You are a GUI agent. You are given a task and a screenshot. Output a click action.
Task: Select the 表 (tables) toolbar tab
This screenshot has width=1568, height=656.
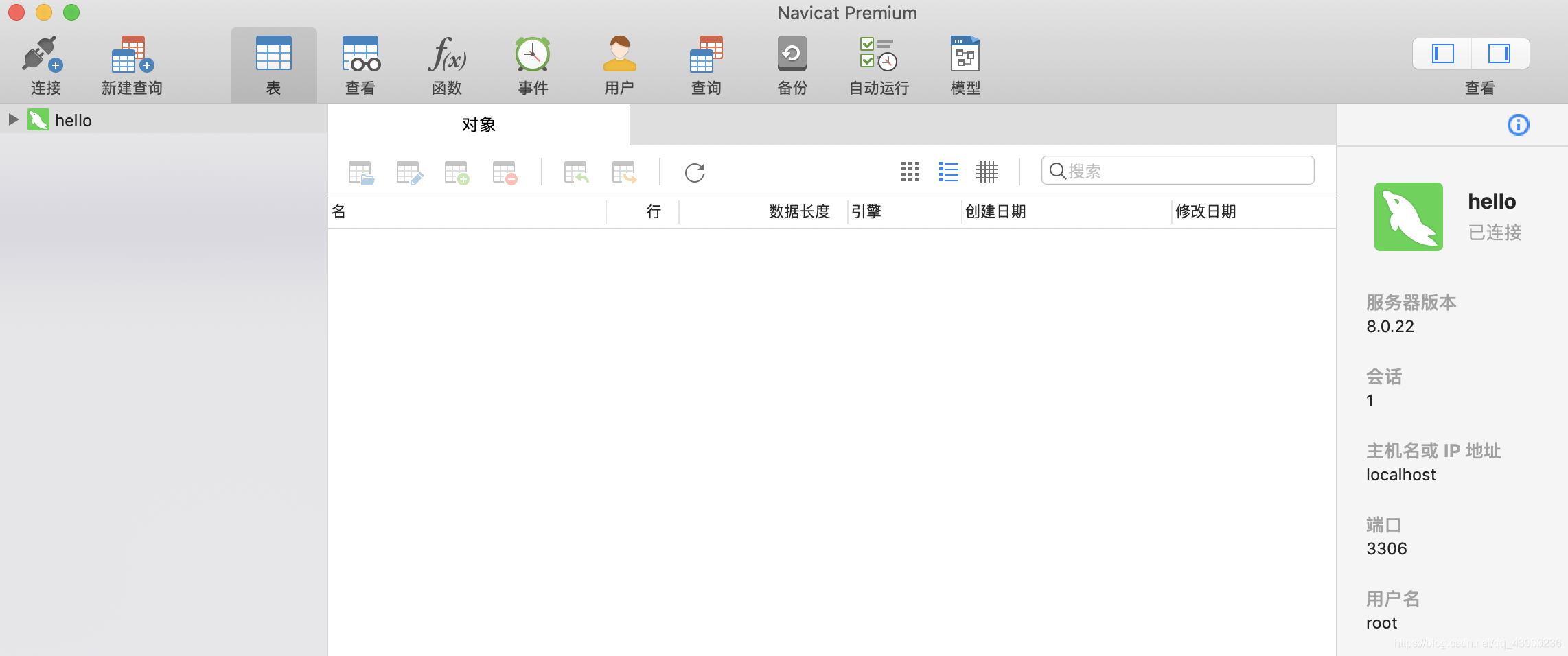point(273,64)
